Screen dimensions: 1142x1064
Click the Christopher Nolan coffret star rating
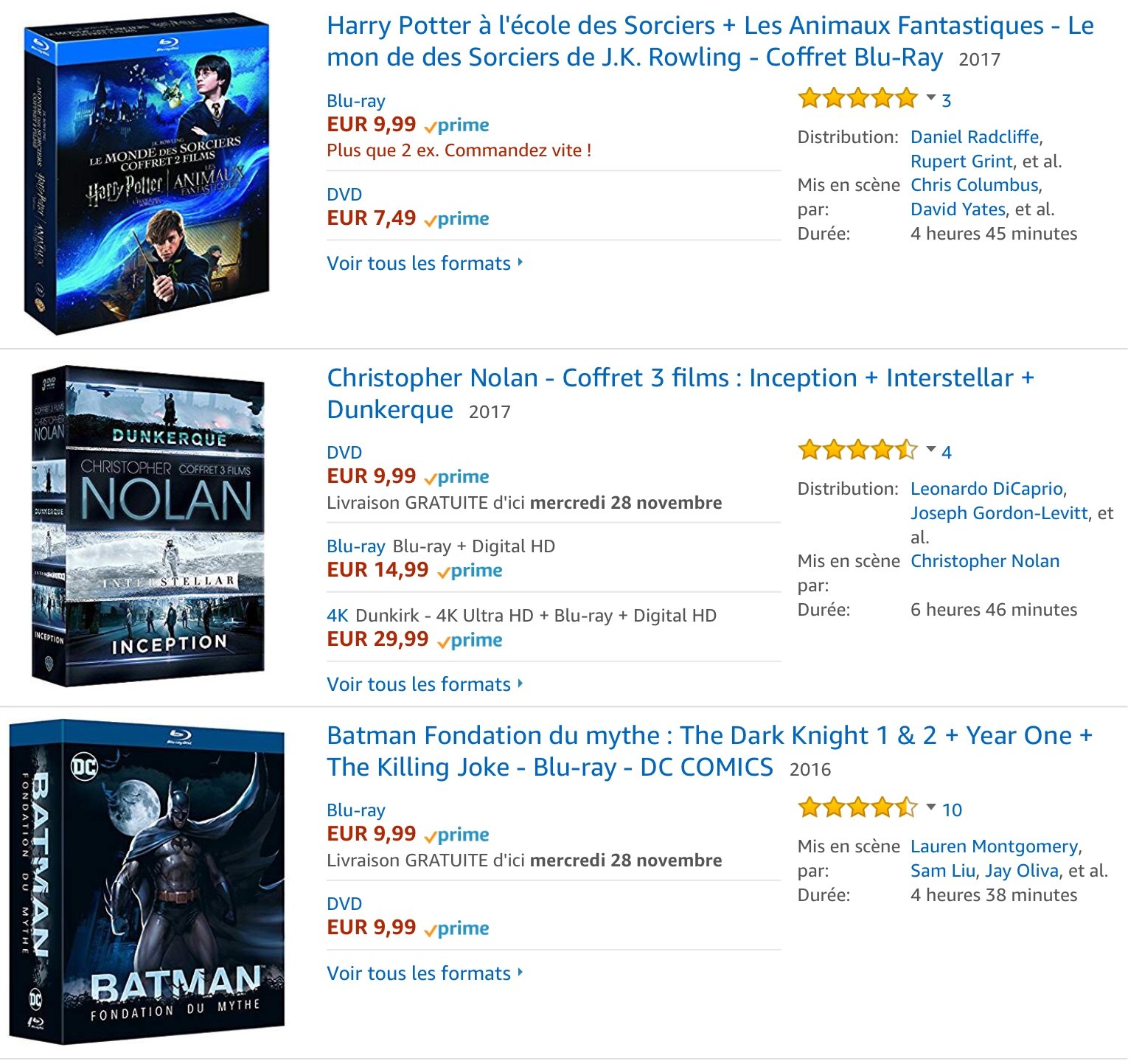(x=857, y=450)
